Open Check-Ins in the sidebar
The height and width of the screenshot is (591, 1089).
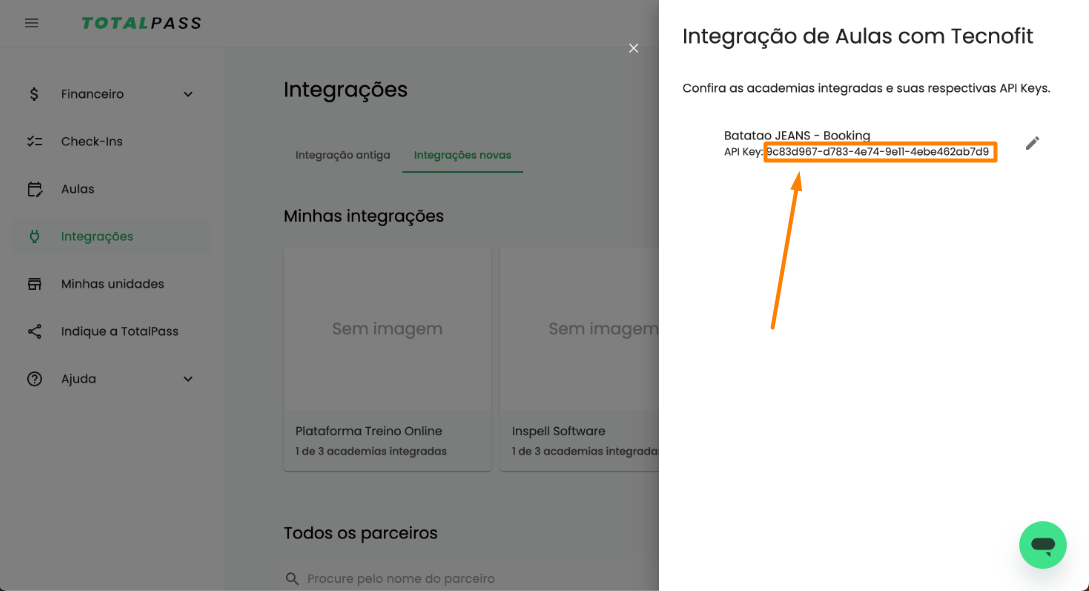(x=111, y=141)
